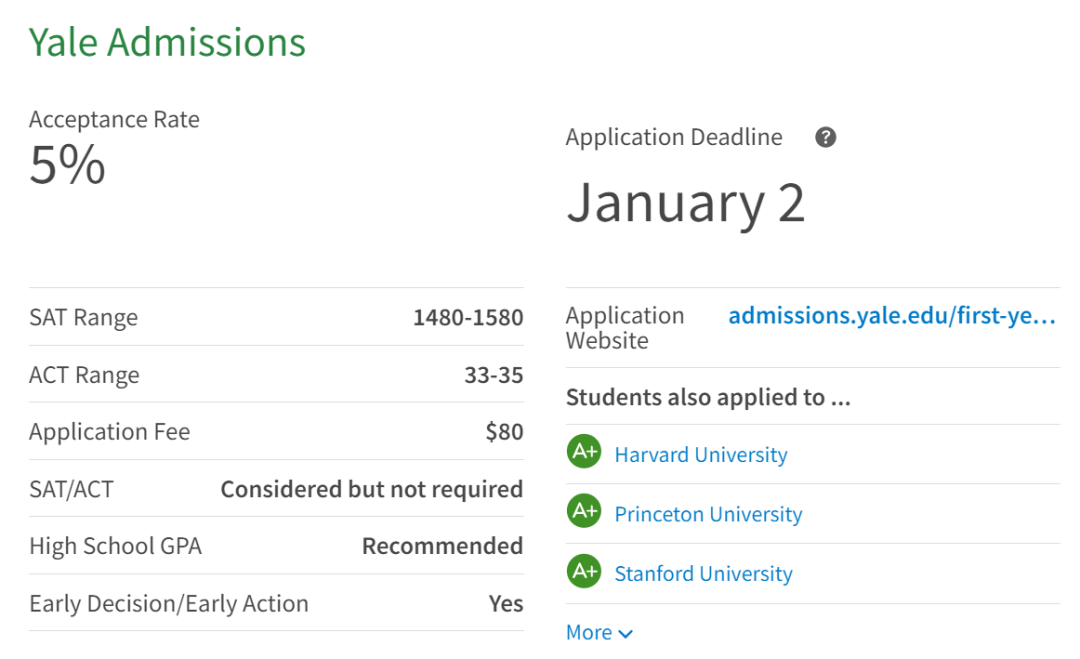This screenshot has width=1080, height=659.
Task: Click the Application Deadline help question mark icon
Action: [825, 138]
